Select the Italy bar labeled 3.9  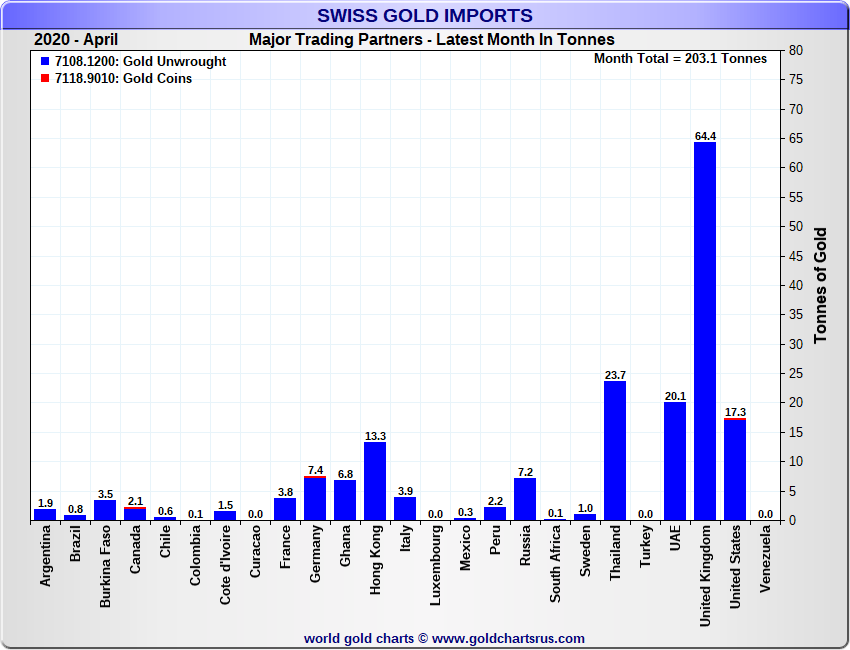point(405,508)
